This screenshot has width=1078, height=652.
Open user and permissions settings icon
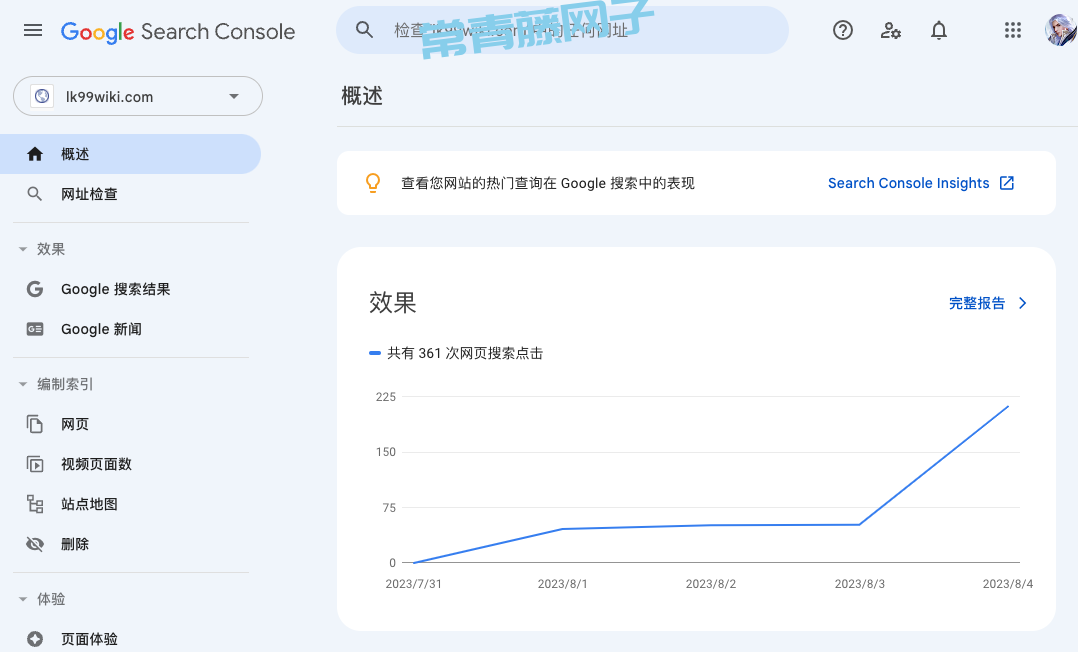[x=890, y=30]
